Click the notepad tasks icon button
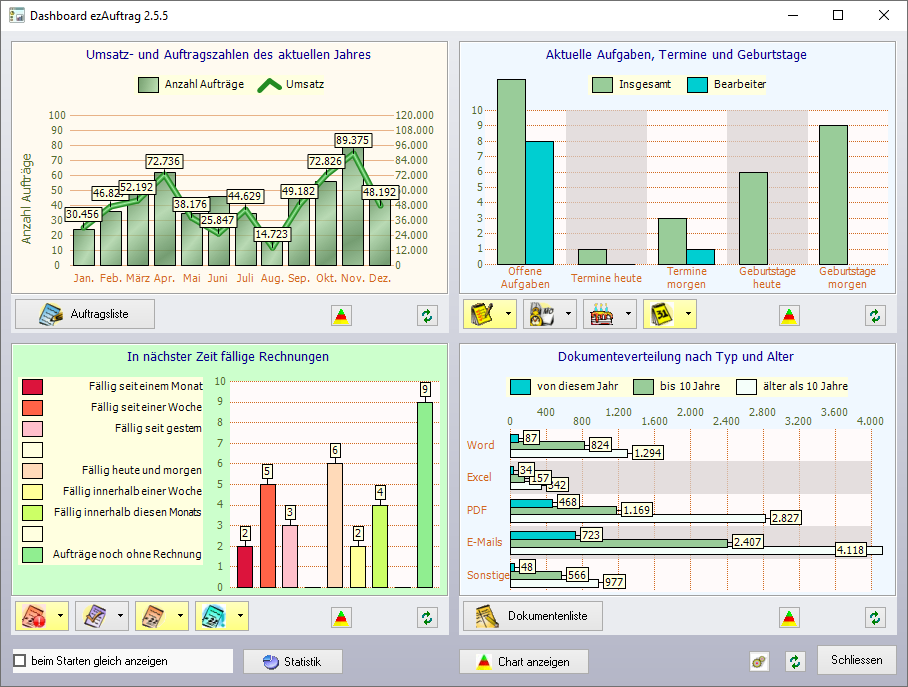This screenshot has height=687, width=908. pyautogui.click(x=482, y=314)
